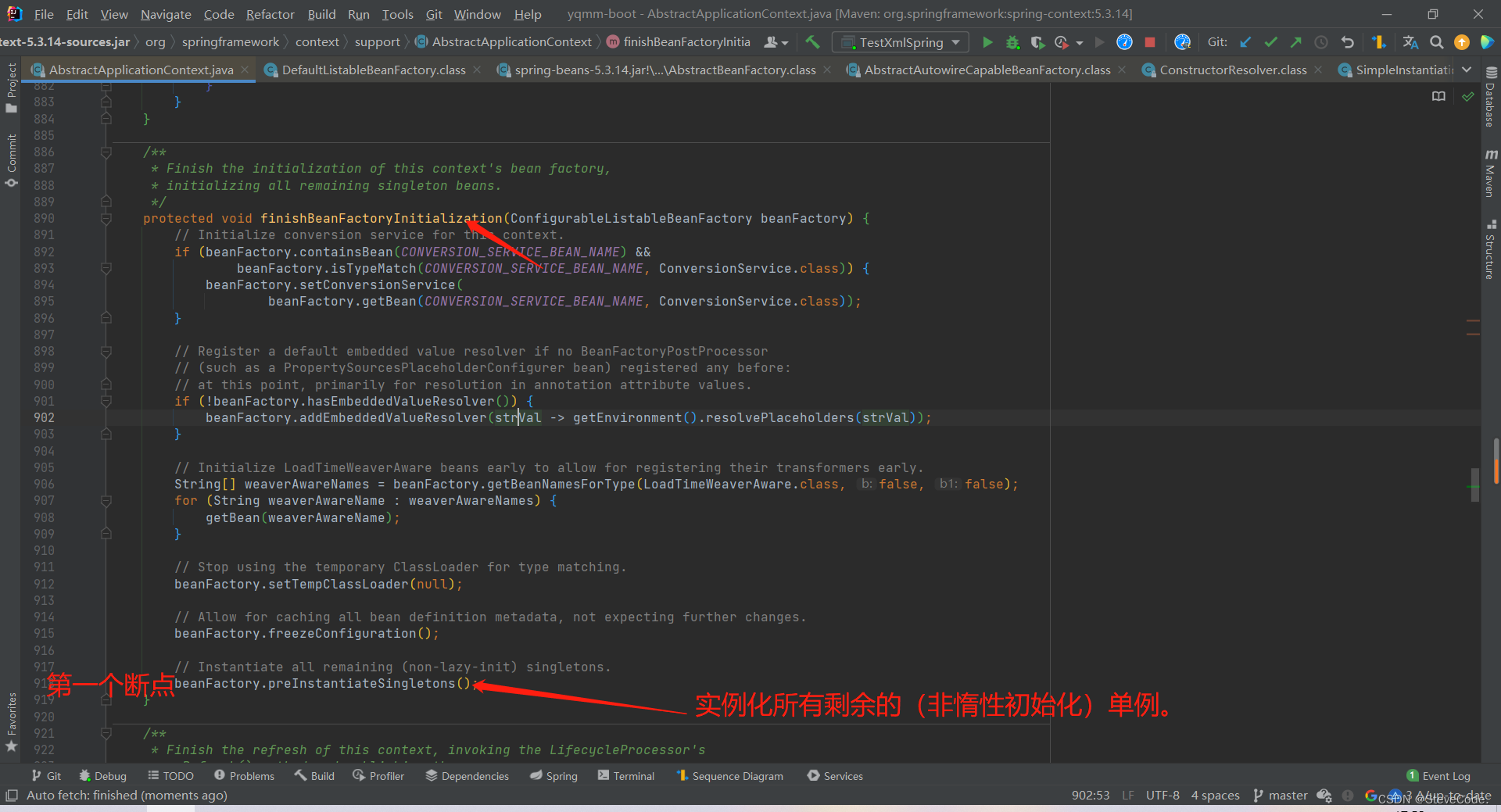Run with coverage using the shield icon

pos(1037,42)
